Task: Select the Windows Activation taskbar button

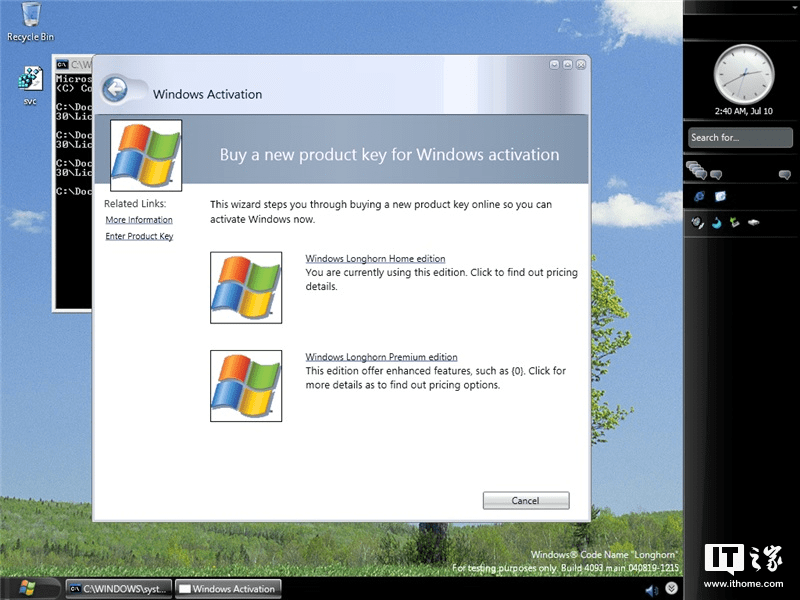Action: [228, 589]
